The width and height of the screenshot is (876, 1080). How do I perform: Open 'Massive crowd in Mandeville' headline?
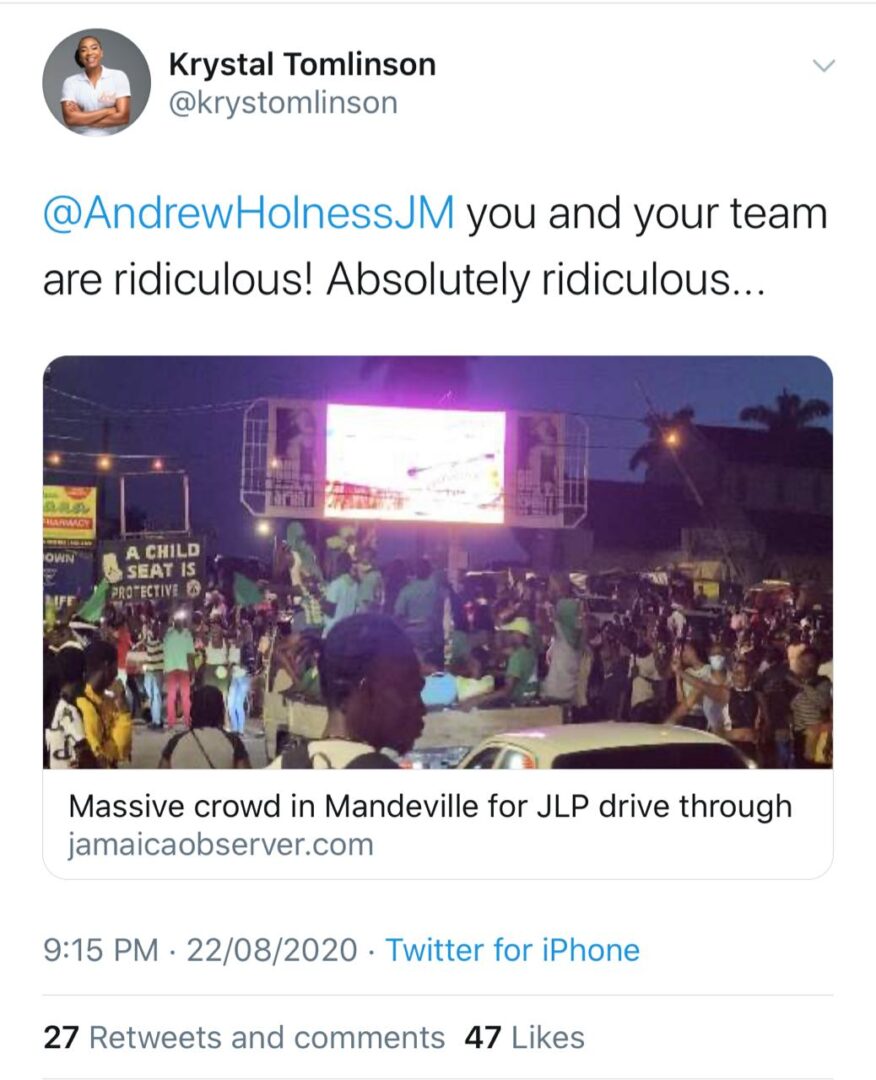tap(430, 806)
